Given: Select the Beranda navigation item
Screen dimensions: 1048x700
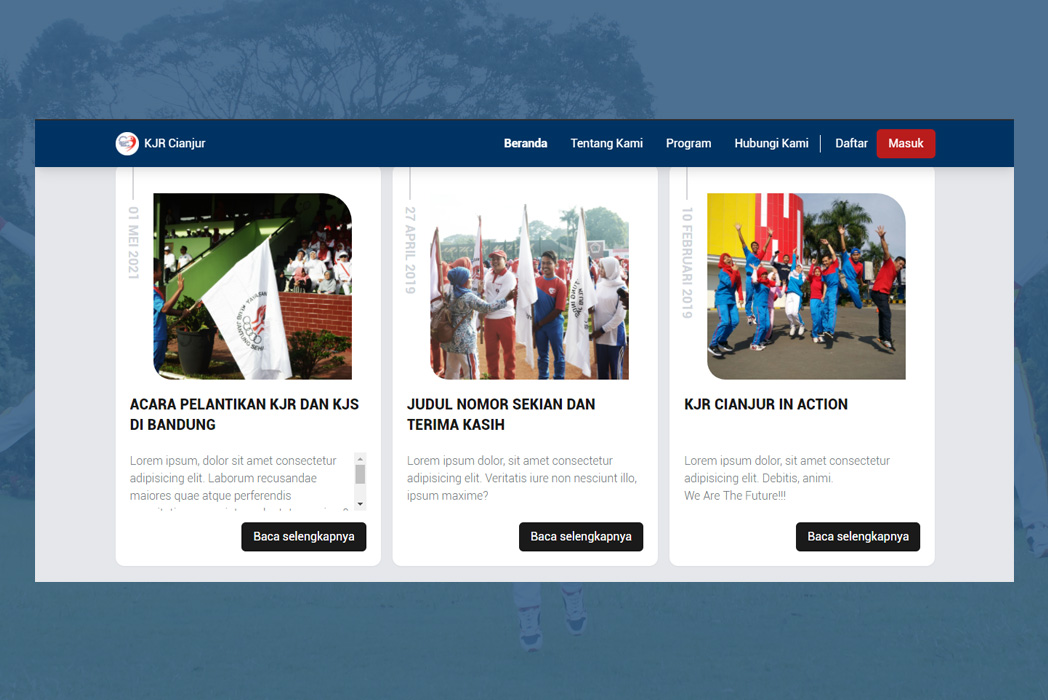Looking at the screenshot, I should coord(526,143).
